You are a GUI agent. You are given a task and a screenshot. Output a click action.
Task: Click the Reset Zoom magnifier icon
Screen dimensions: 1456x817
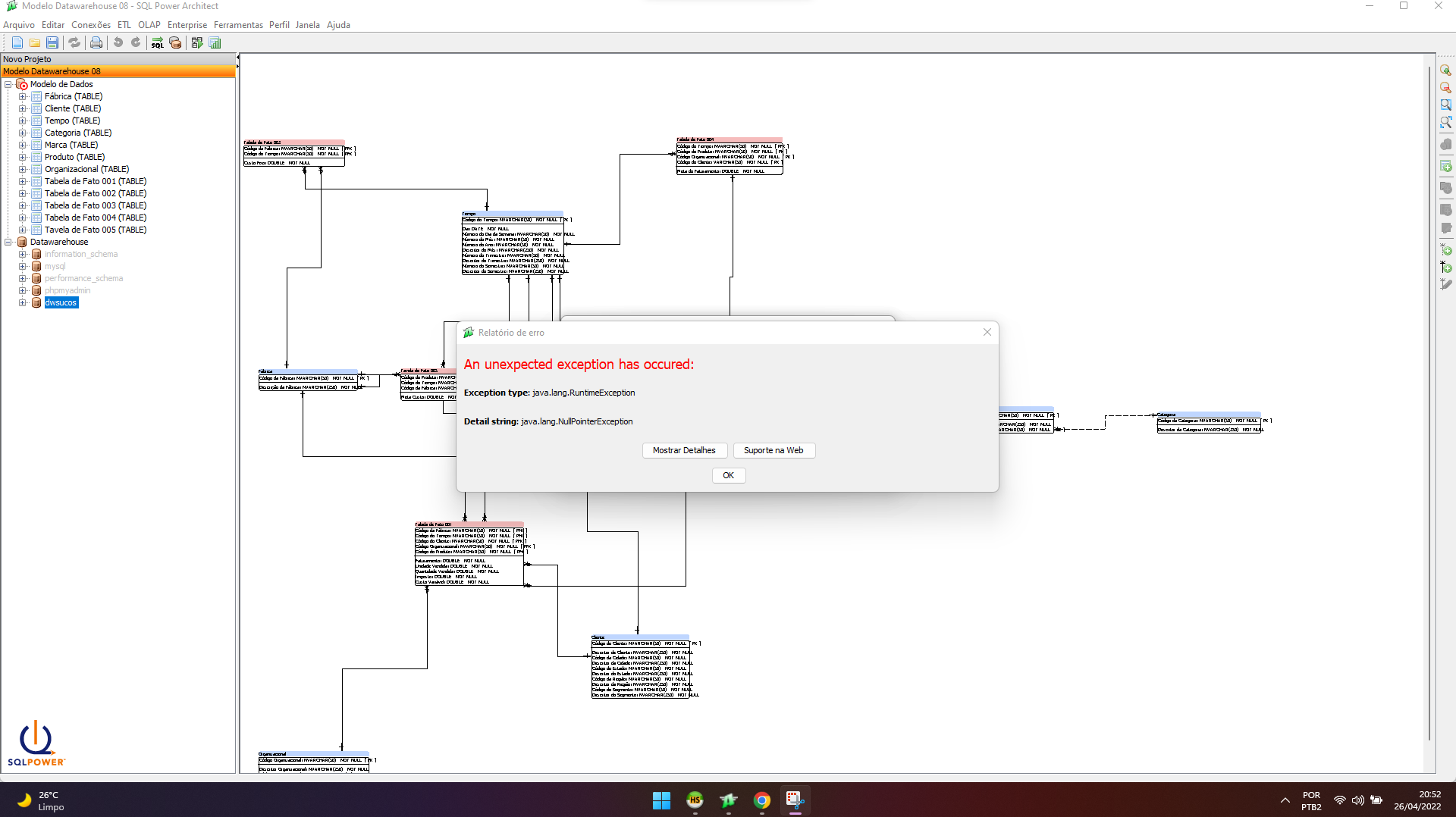point(1445,105)
